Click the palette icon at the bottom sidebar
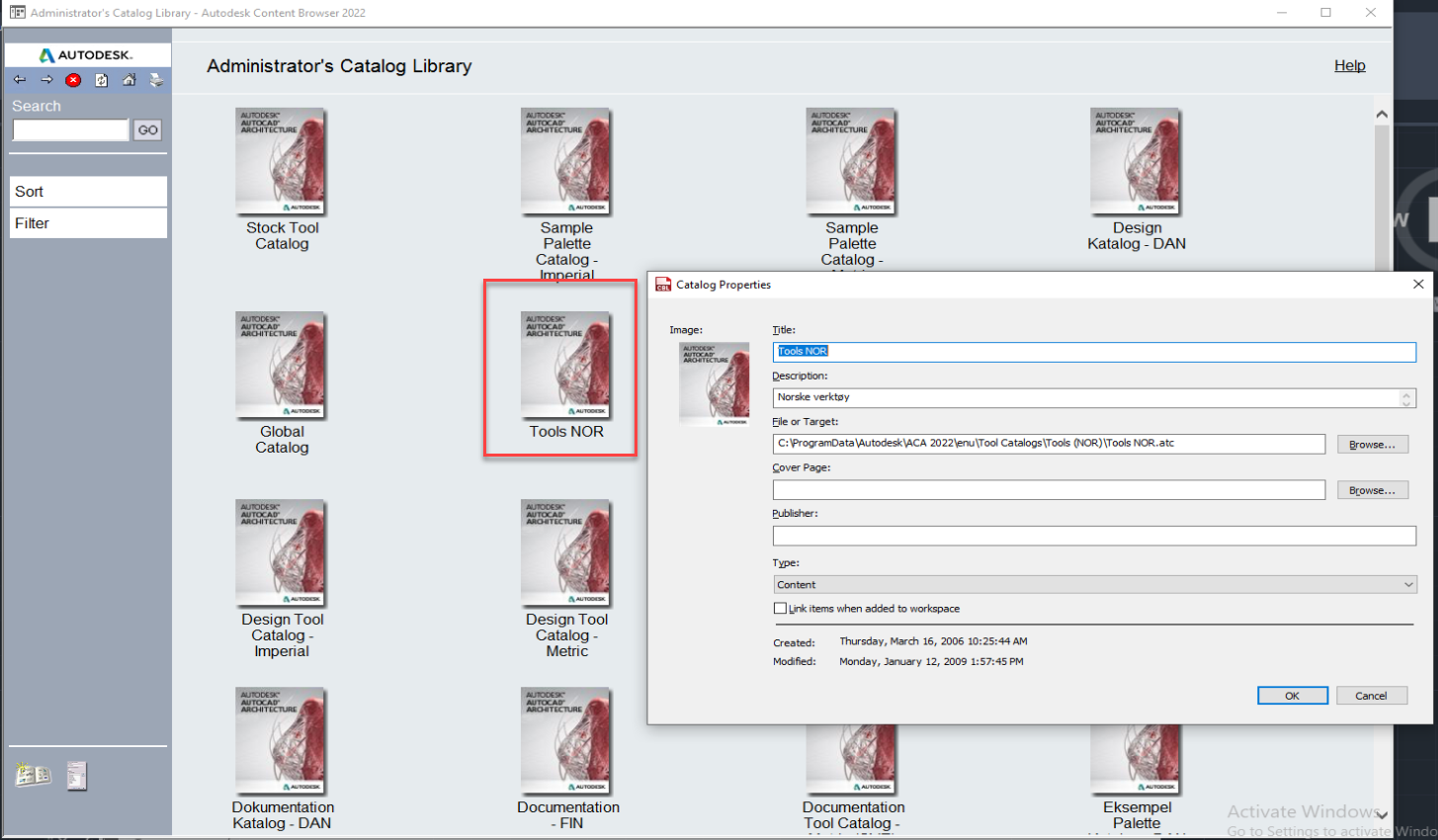 [x=77, y=776]
